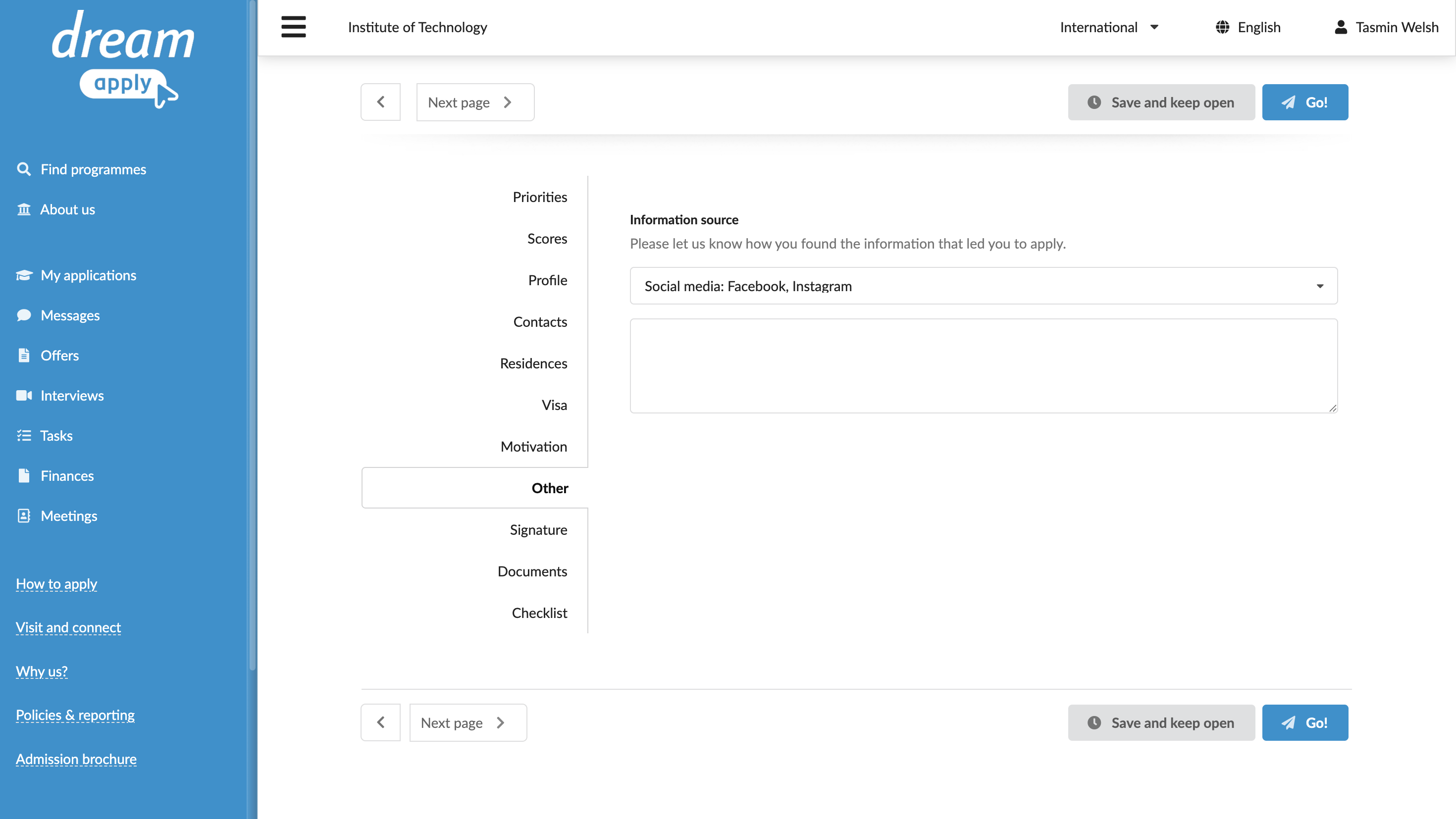
Task: Click the bottom Next page button
Action: [468, 722]
